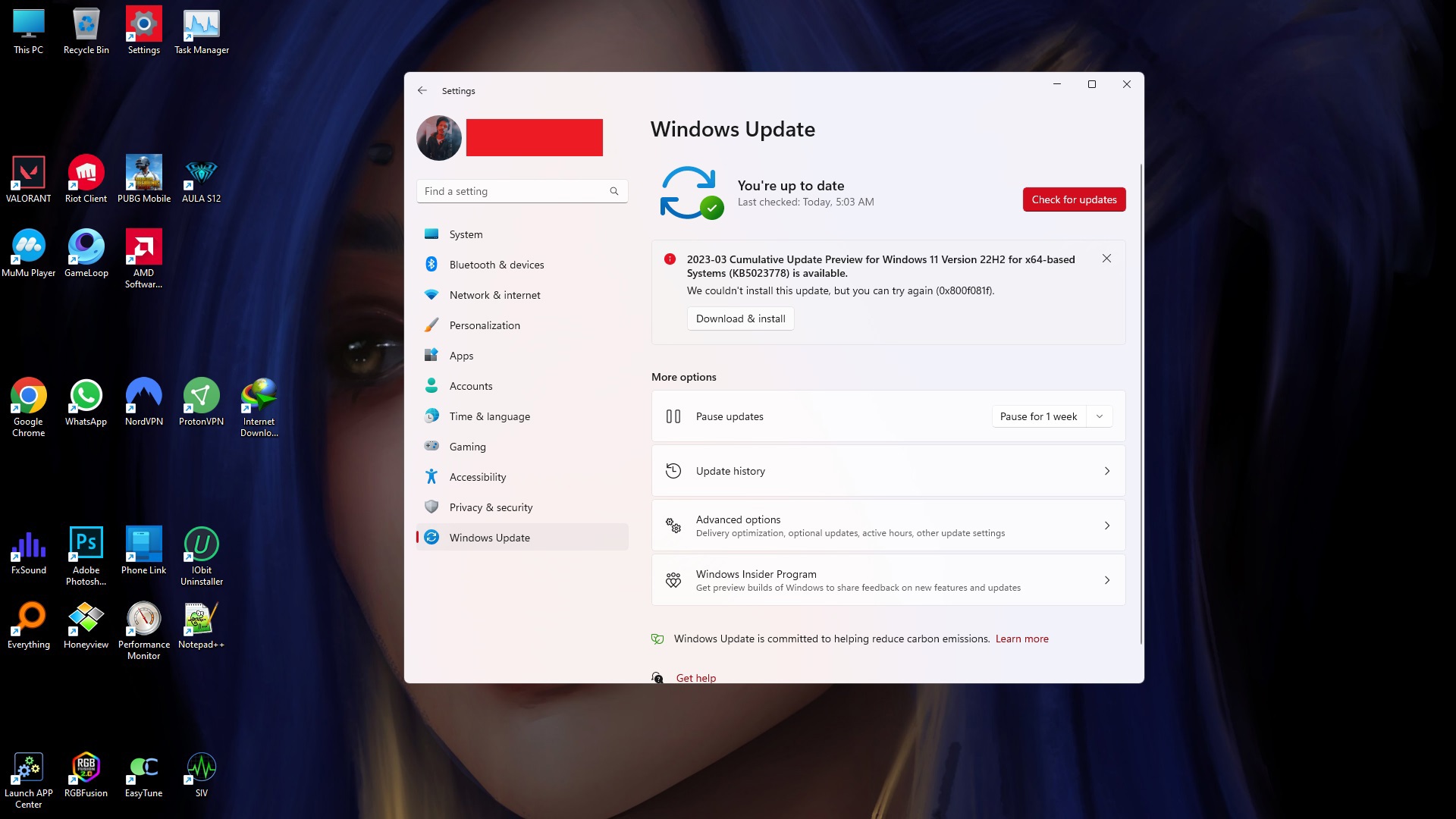Open Accessibility settings
1456x819 pixels.
(522, 477)
